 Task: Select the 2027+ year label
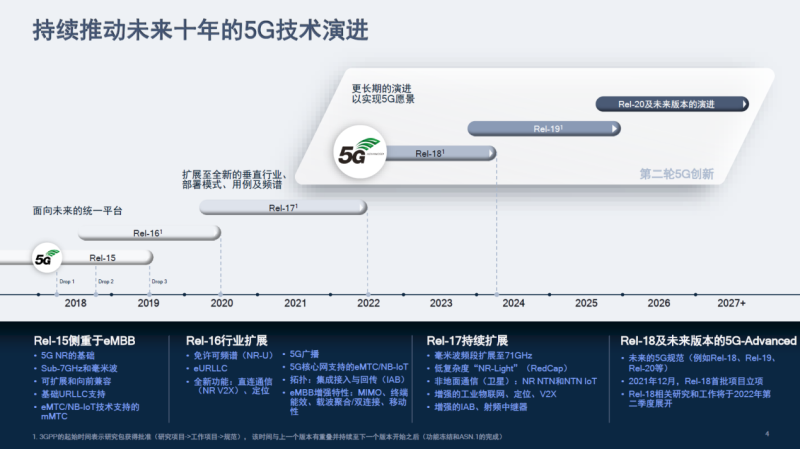coord(731,302)
